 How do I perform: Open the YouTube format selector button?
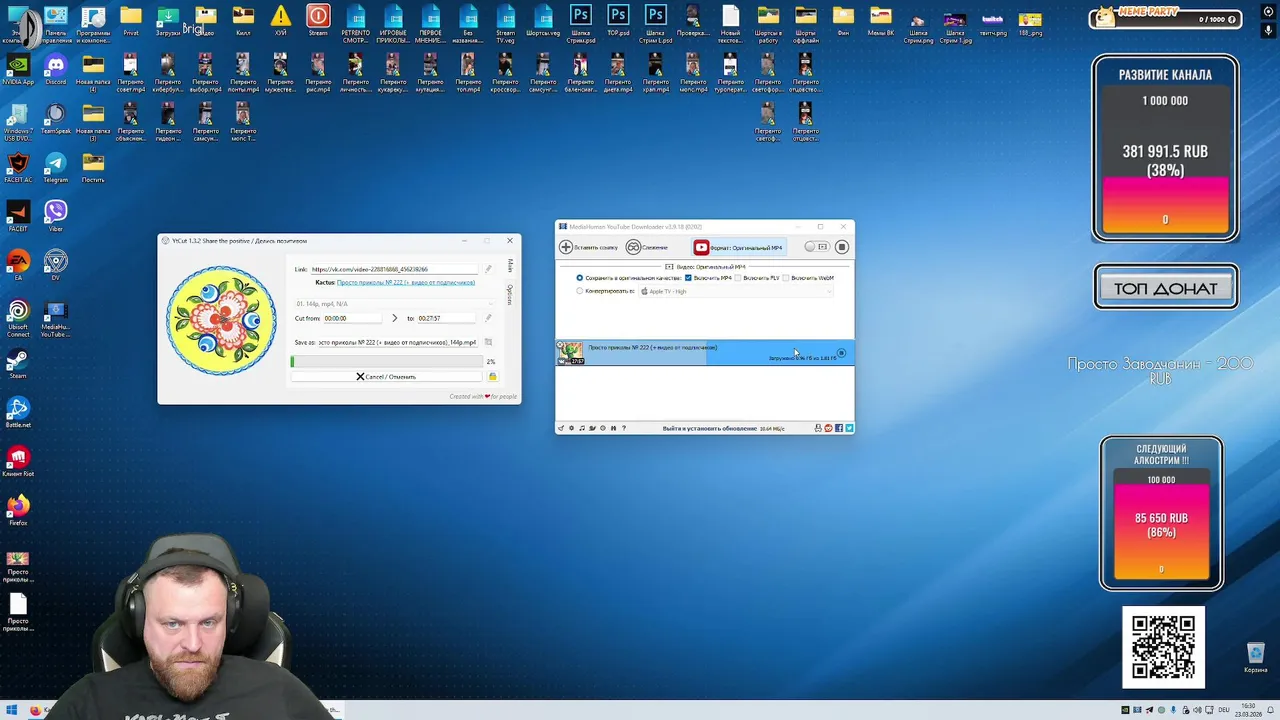[x=739, y=247]
